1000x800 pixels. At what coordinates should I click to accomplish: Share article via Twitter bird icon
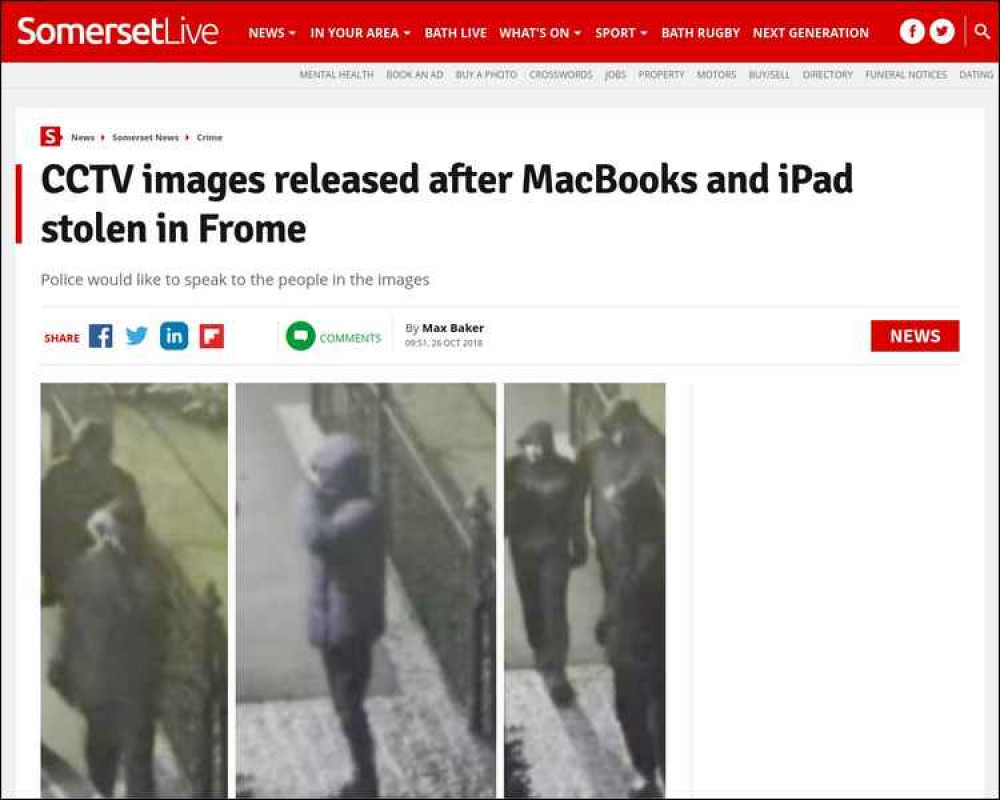(136, 336)
